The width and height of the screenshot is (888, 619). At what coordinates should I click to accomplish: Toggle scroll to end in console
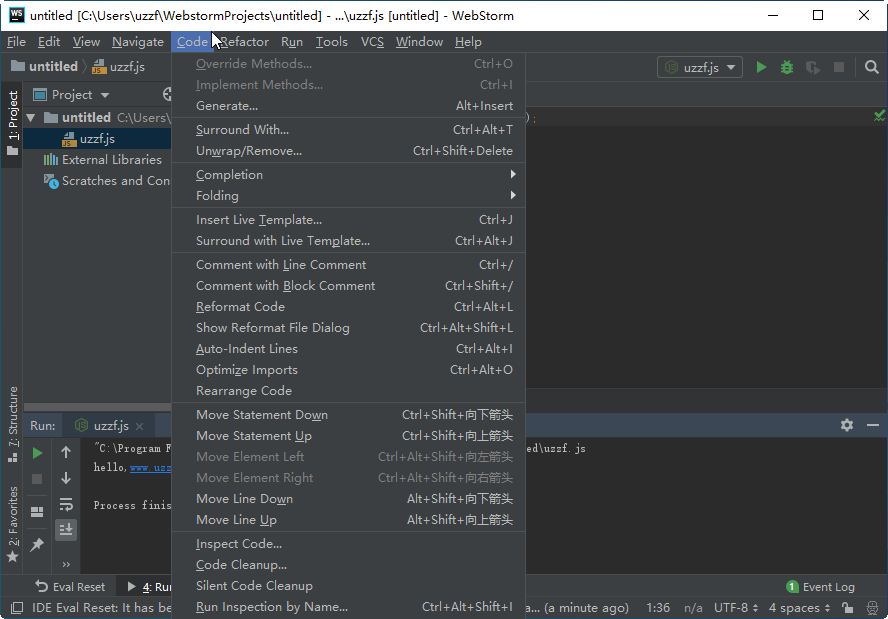66,530
